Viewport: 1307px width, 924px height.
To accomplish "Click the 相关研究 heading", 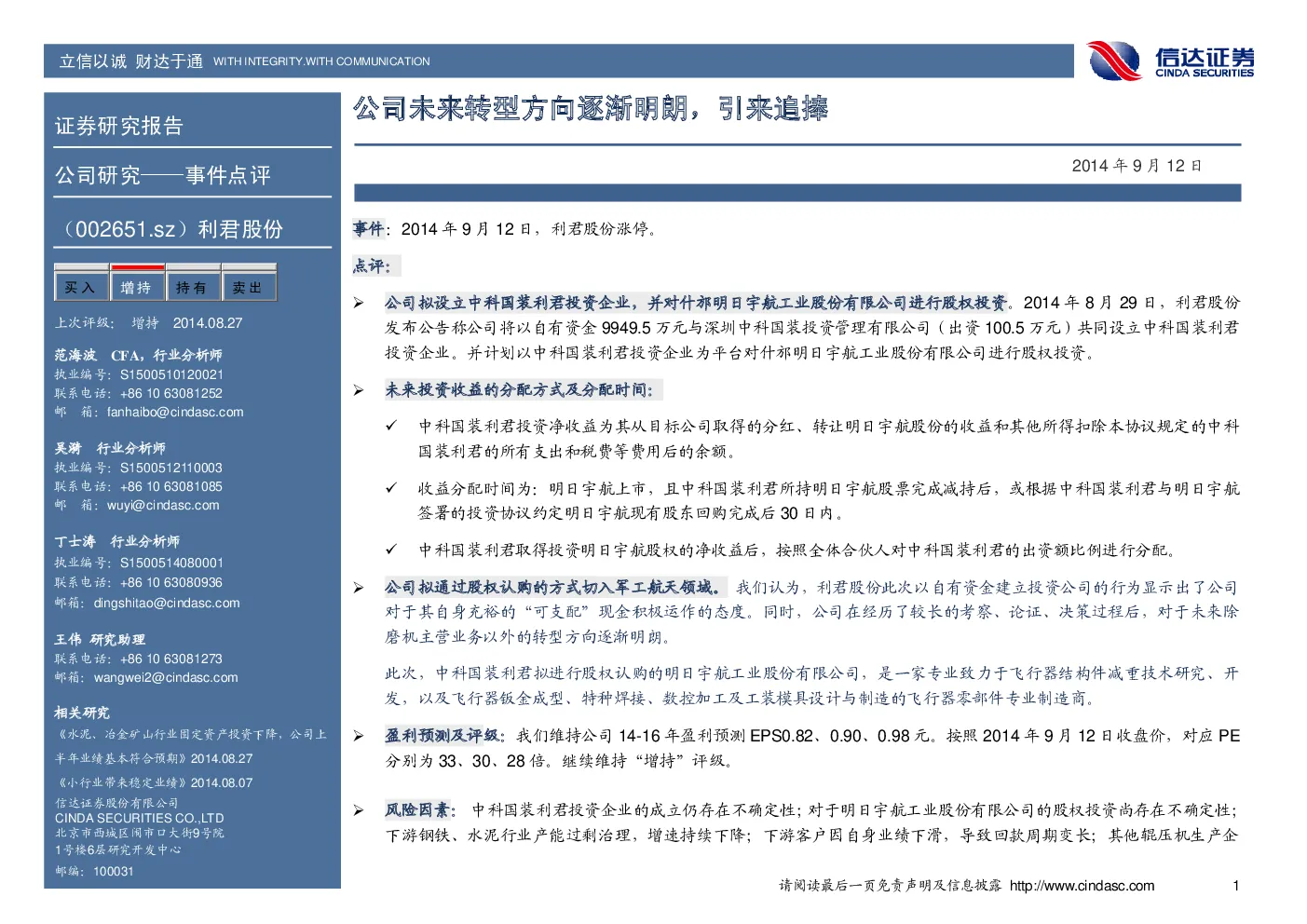I will [x=82, y=713].
